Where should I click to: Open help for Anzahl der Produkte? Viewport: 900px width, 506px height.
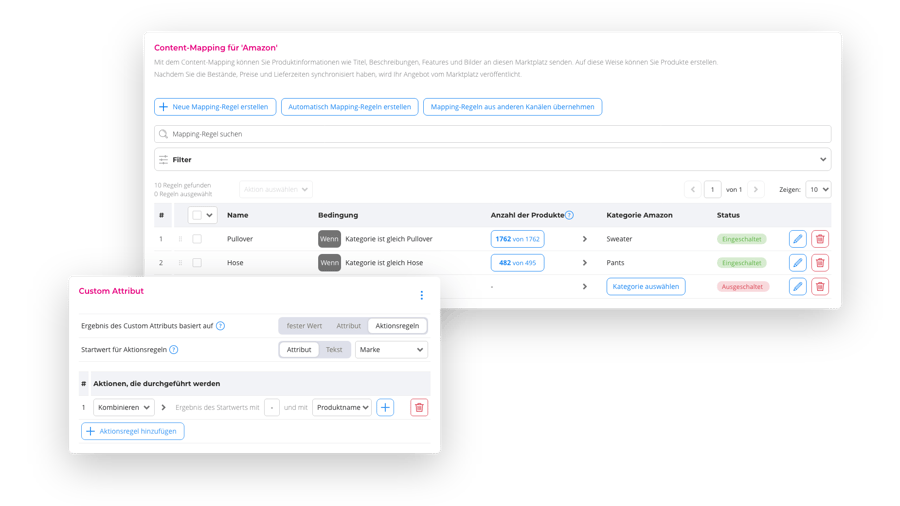569,215
